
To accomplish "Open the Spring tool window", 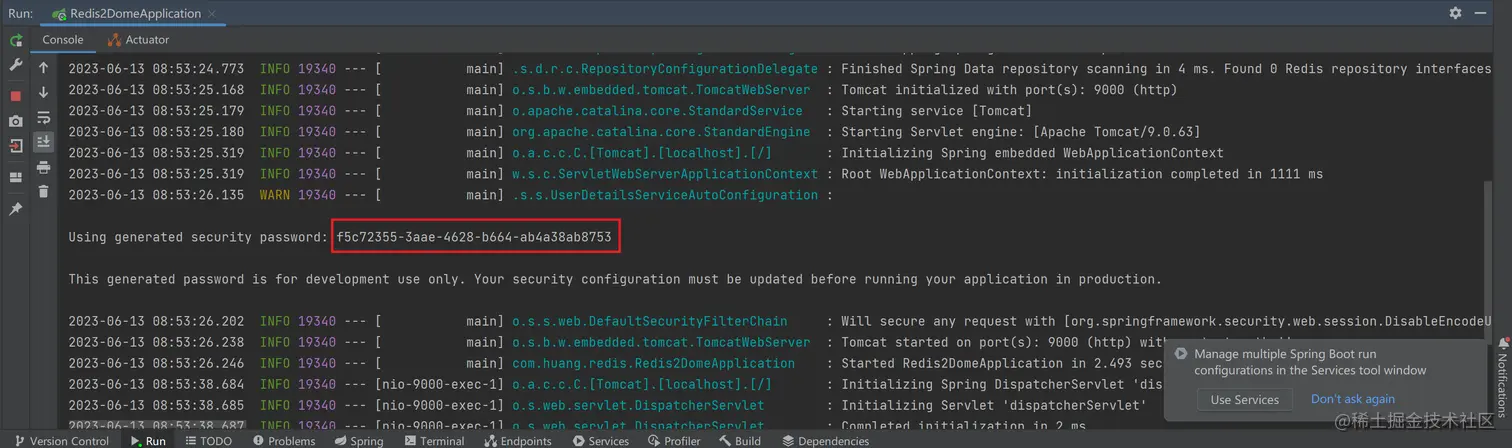I will coord(359,441).
